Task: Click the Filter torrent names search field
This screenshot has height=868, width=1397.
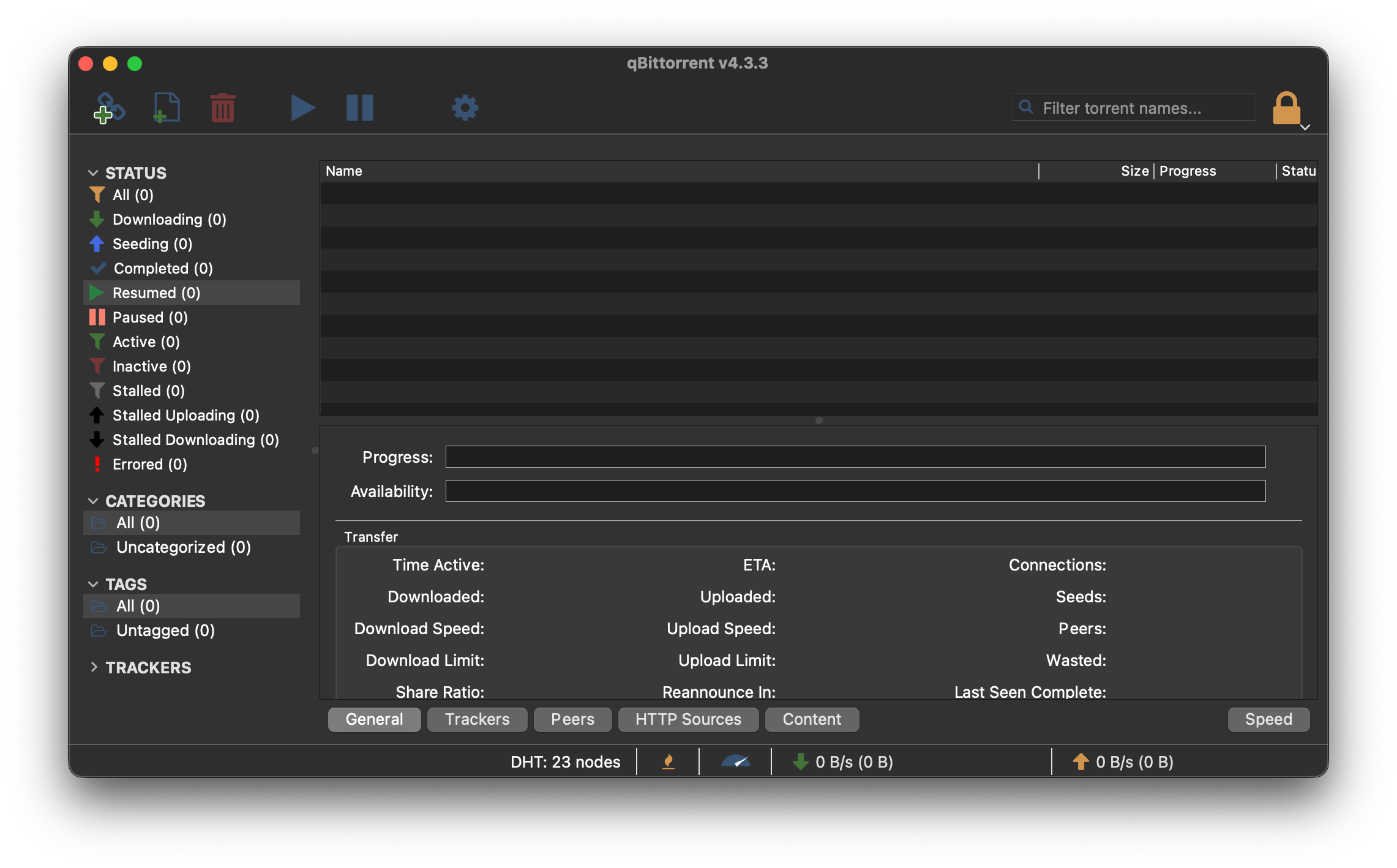Action: pos(1133,108)
